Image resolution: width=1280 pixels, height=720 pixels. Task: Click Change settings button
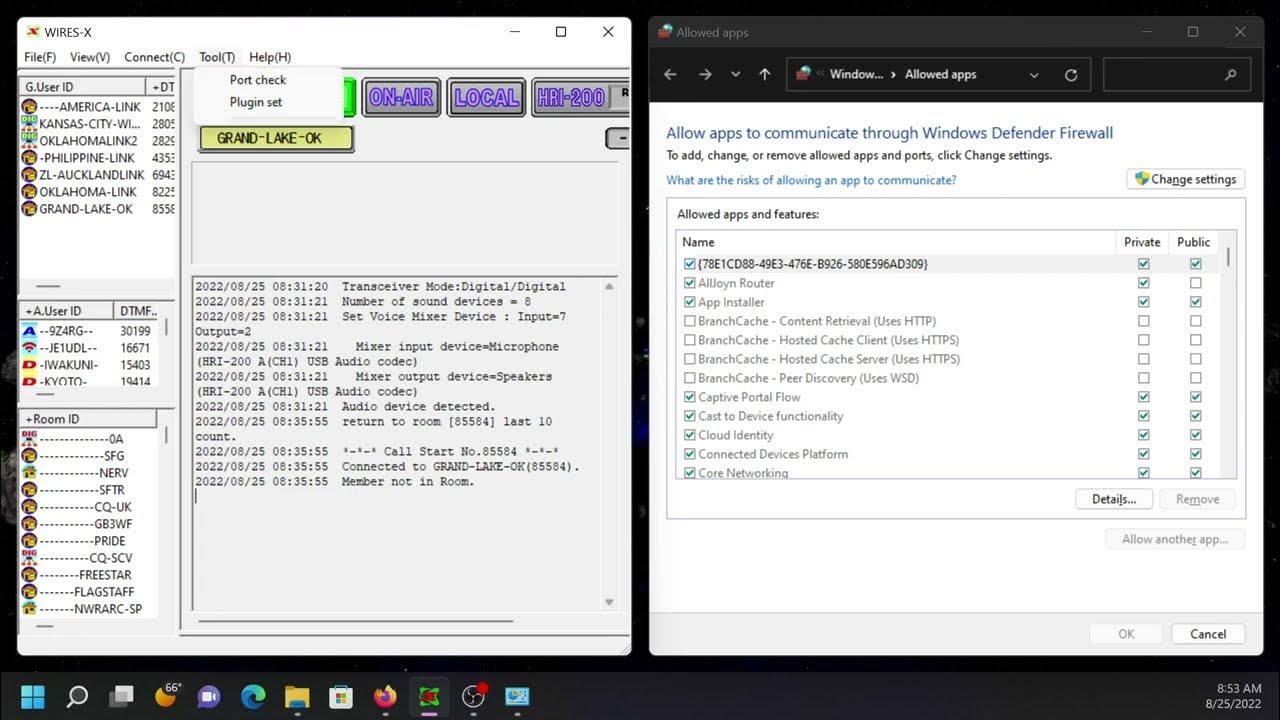(x=1185, y=179)
